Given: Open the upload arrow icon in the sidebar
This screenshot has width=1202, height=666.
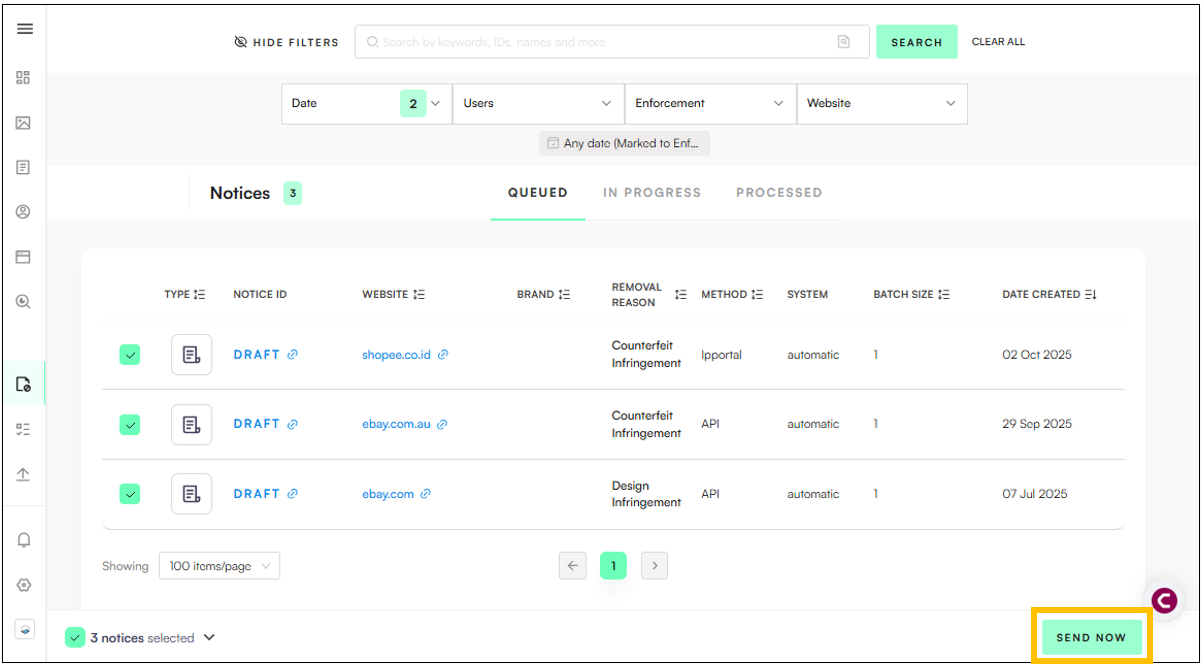Looking at the screenshot, I should 23,474.
